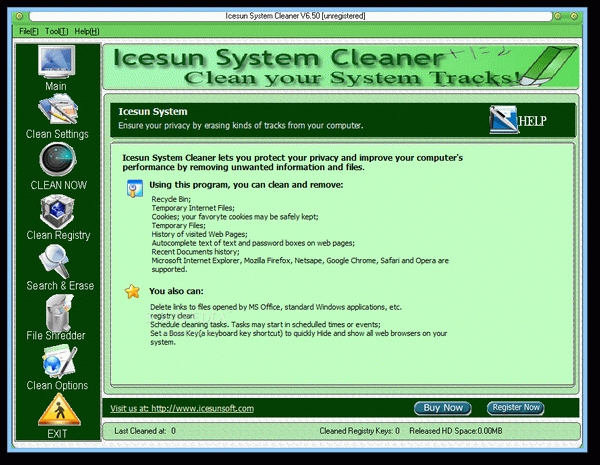Viewport: 600px width, 465px height.
Task: Open the Tool(T) menu
Action: (57, 31)
